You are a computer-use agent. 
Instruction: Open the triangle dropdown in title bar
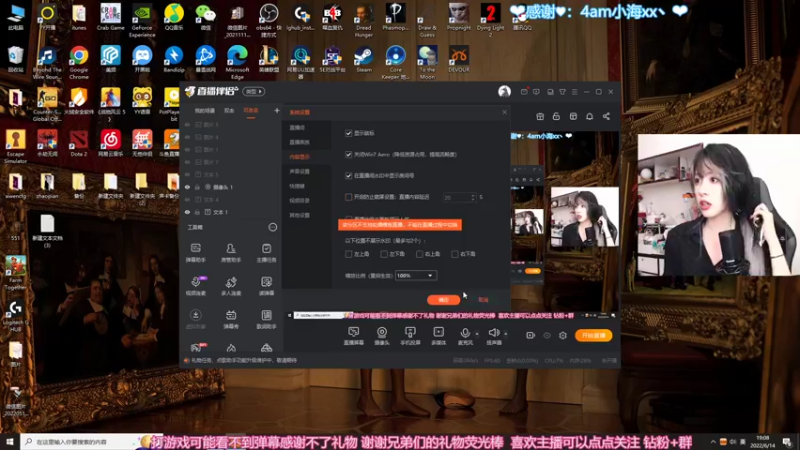(x=562, y=92)
